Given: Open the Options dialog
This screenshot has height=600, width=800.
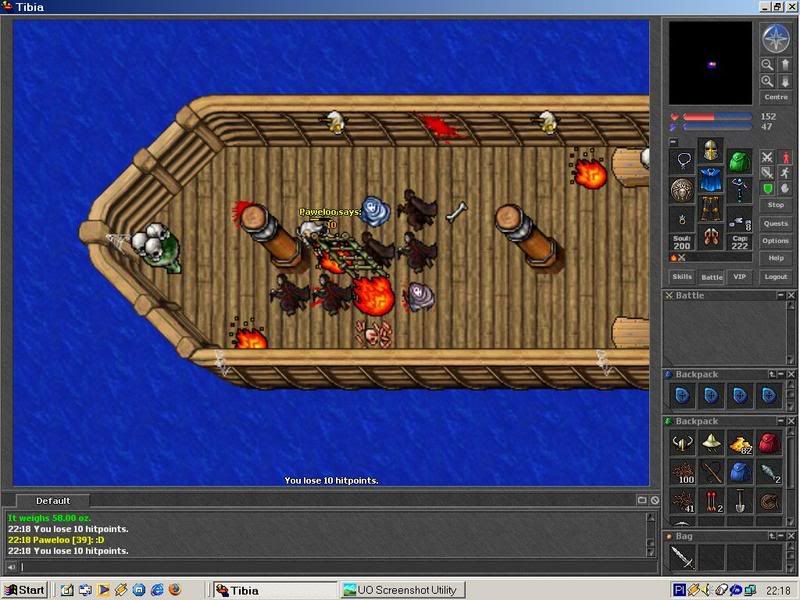Looking at the screenshot, I should click(x=776, y=241).
